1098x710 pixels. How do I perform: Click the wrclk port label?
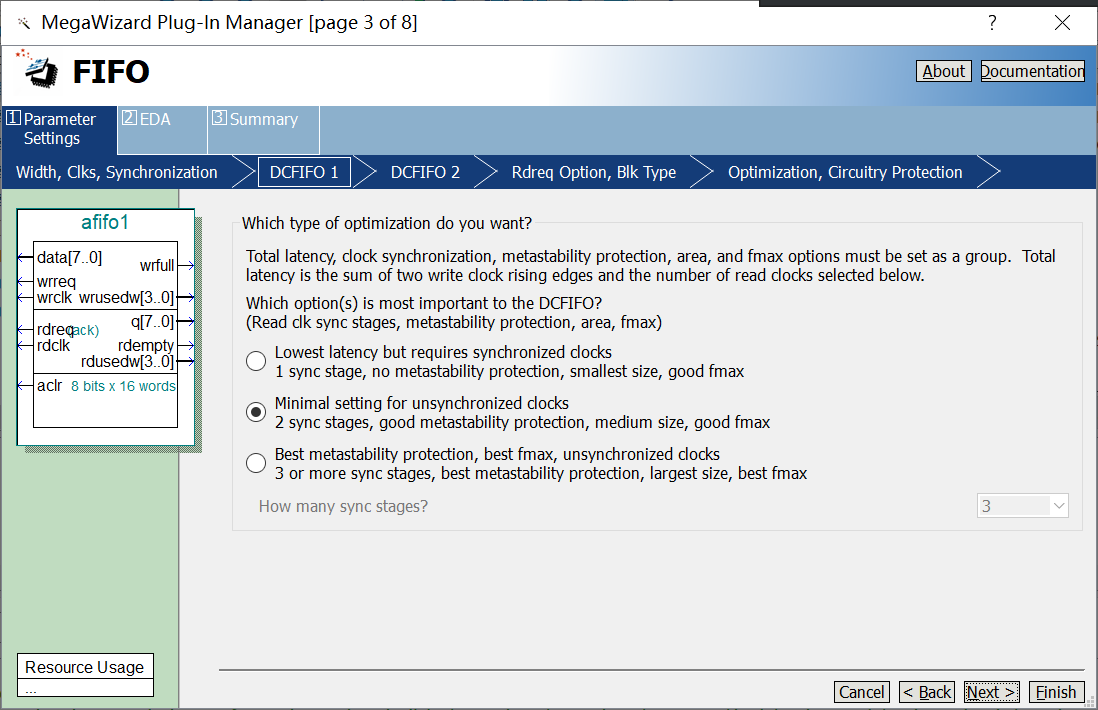(x=54, y=298)
